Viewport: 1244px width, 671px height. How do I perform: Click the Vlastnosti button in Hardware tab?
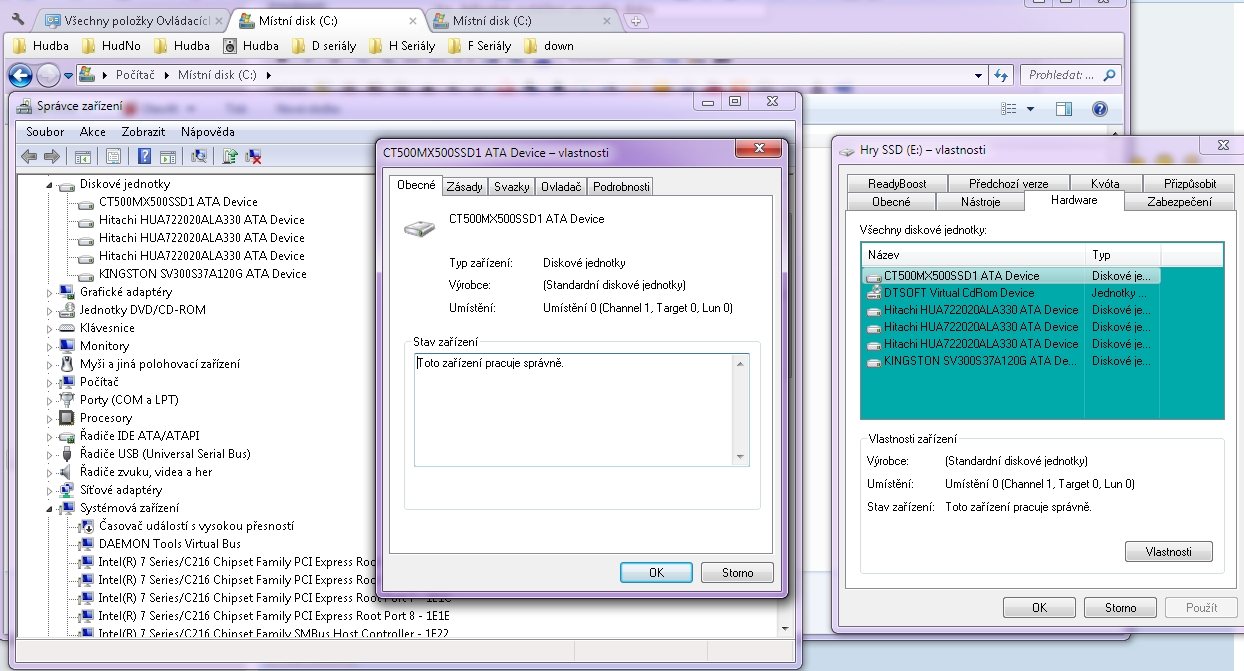pos(1167,552)
